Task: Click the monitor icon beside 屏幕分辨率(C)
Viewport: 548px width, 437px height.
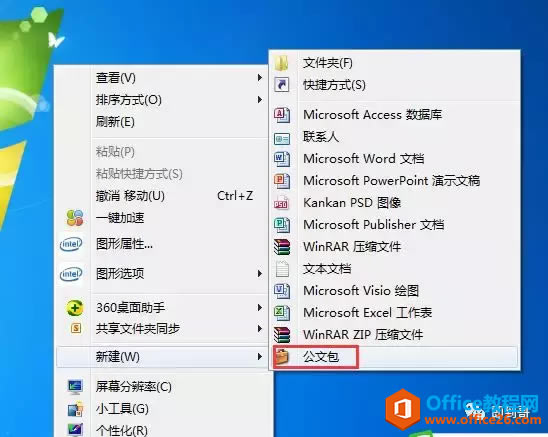Action: [75, 387]
